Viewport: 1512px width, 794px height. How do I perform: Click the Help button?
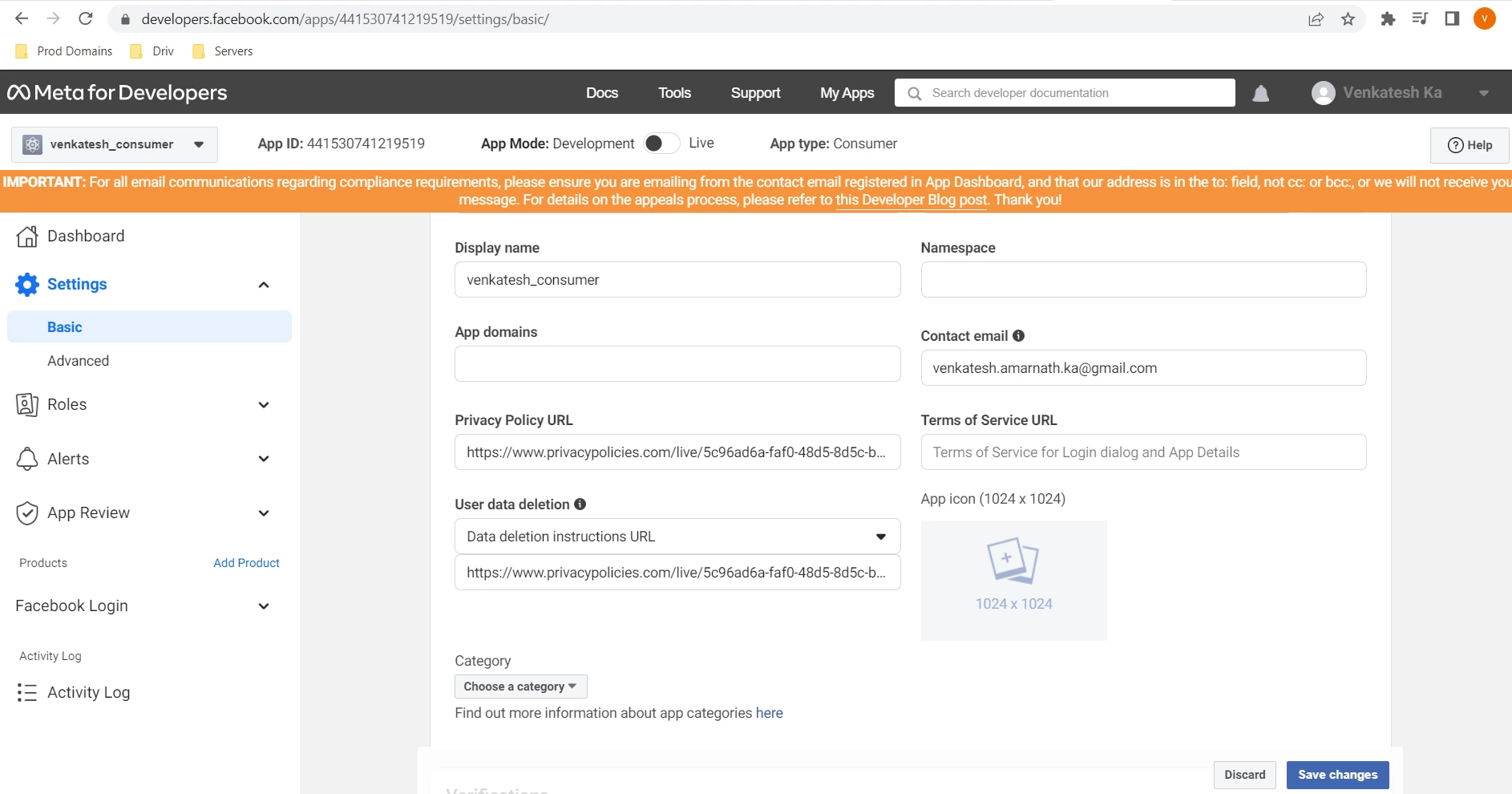[1470, 145]
